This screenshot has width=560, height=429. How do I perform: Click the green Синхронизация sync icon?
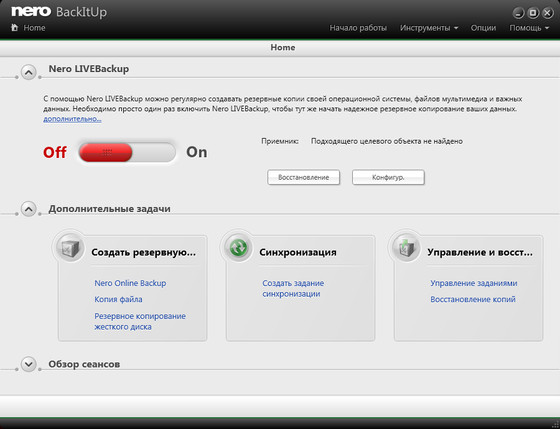[238, 248]
